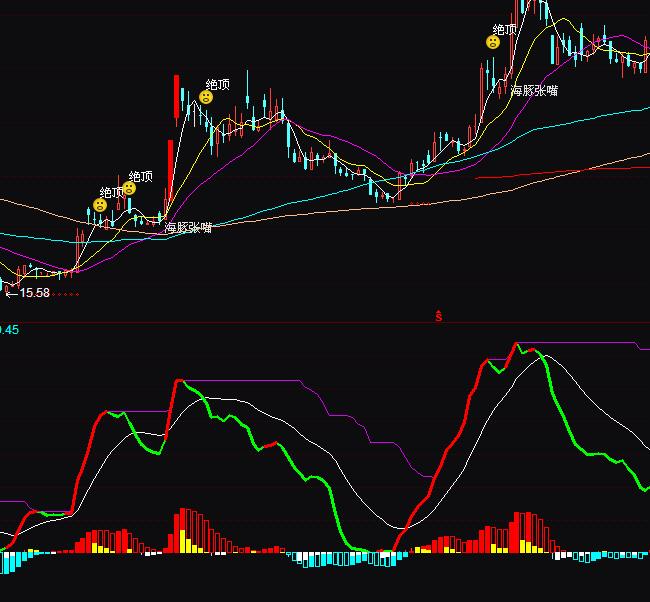650x602 pixels.
Task: Click the tall solid red candlestick
Action: click(177, 96)
